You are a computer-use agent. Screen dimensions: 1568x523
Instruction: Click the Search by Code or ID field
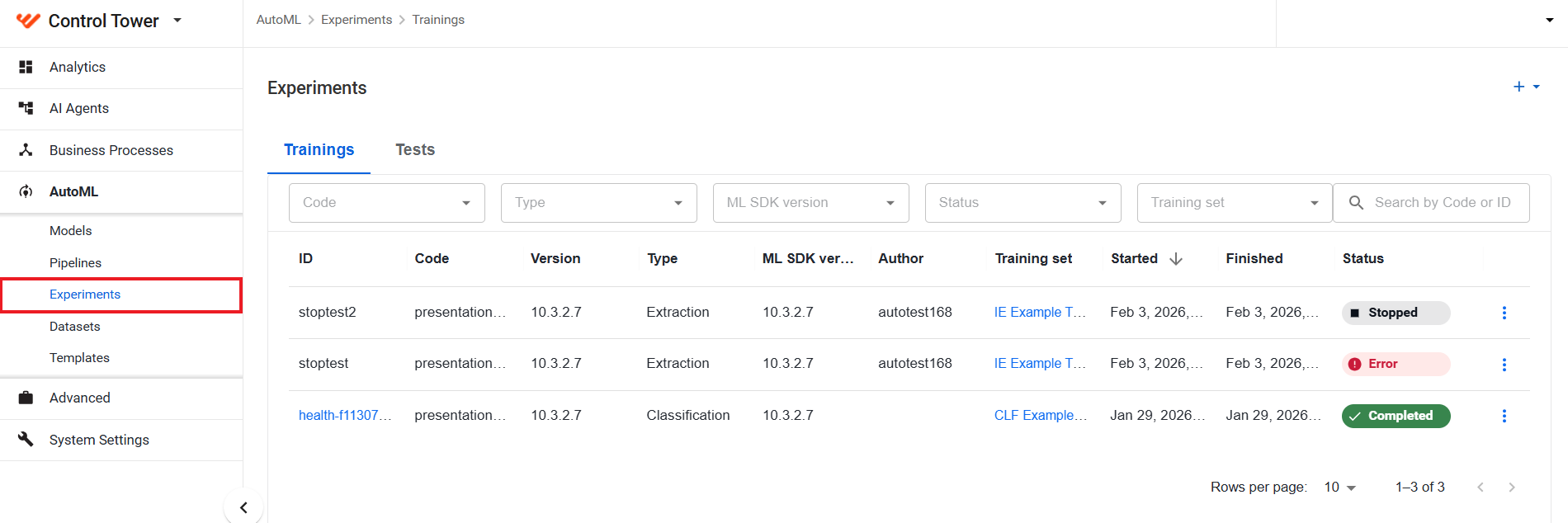pyautogui.click(x=1431, y=203)
